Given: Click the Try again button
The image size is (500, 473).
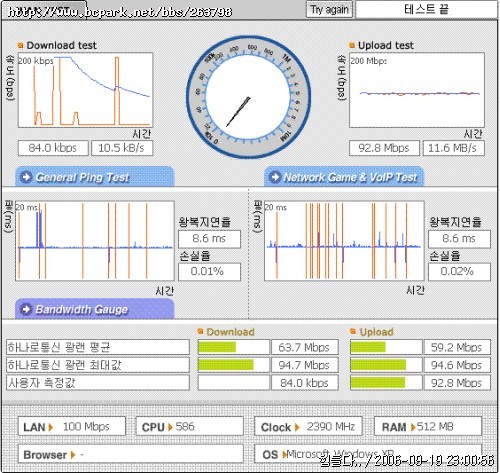Looking at the screenshot, I should pos(329,10).
